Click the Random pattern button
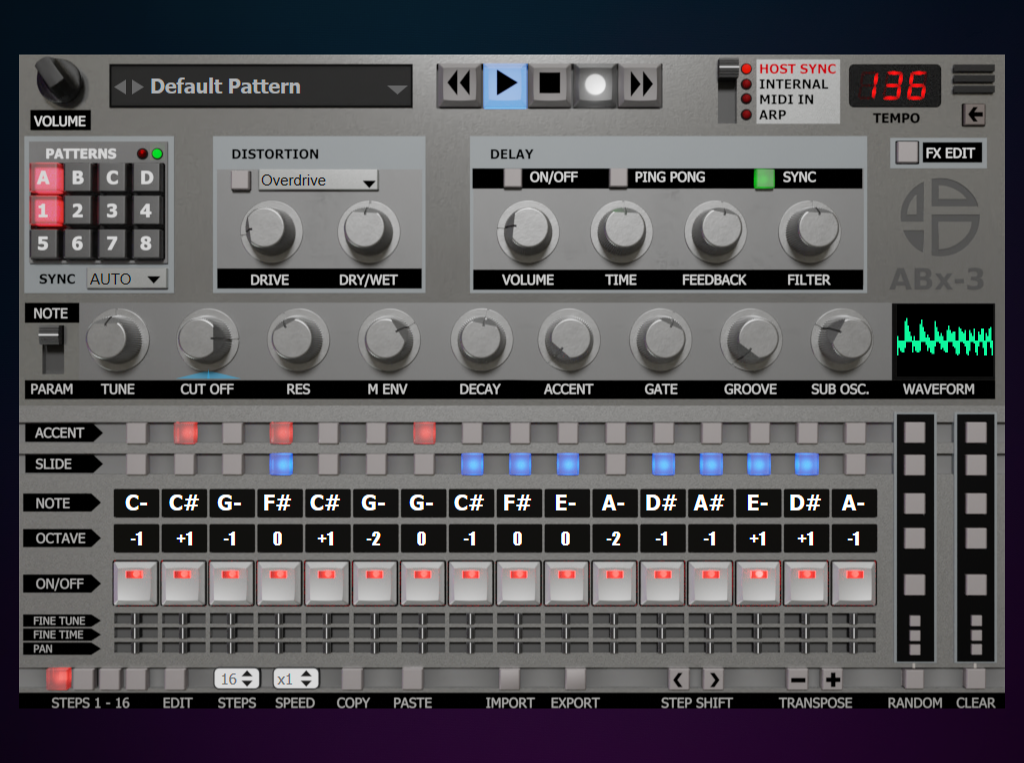1024x763 pixels. [x=915, y=679]
